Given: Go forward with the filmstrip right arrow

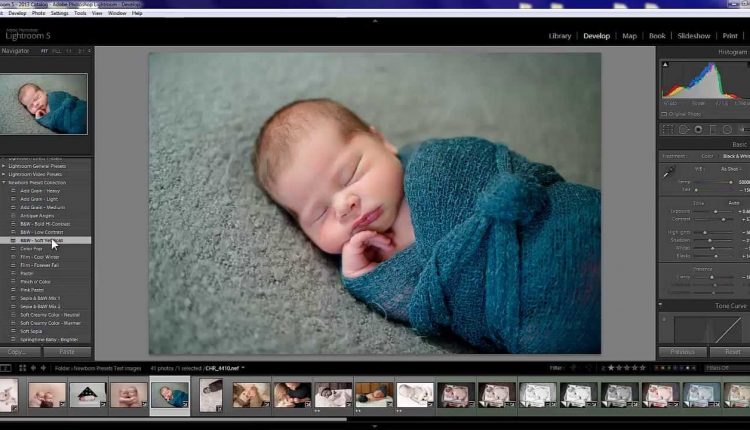Looking at the screenshot, I should tap(43, 368).
